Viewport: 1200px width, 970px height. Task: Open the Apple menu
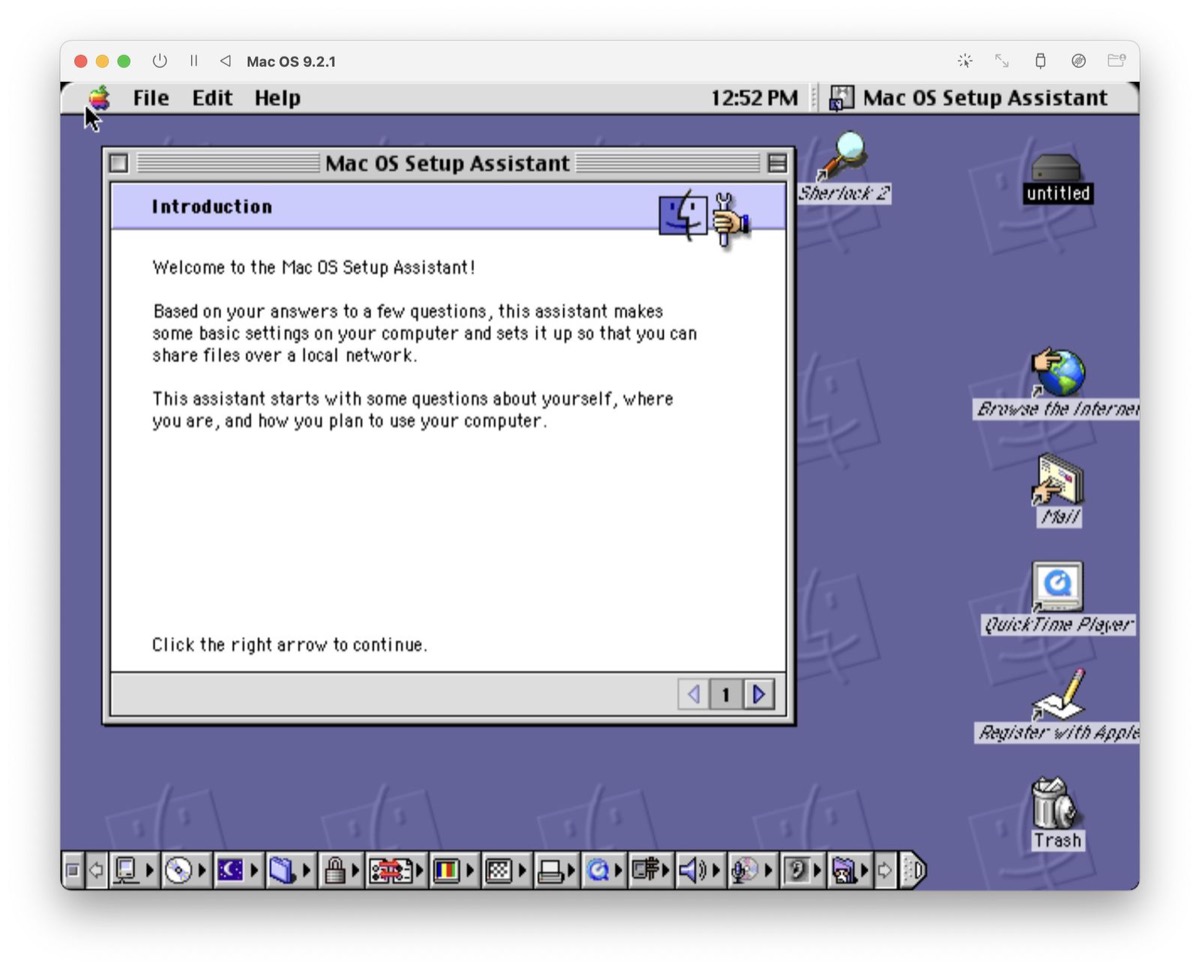pyautogui.click(x=99, y=98)
